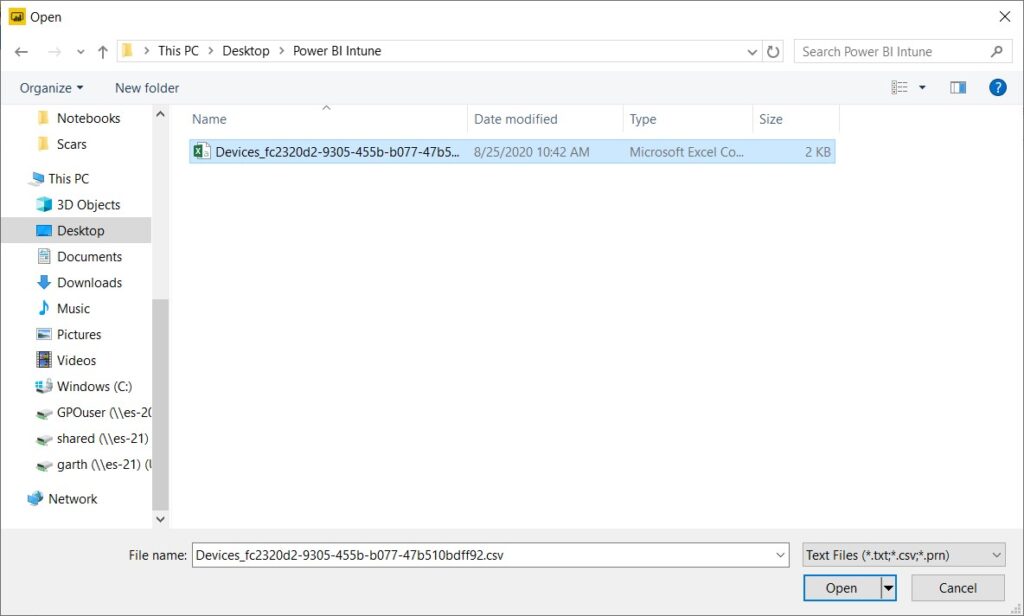Click the Open button
This screenshot has height=616, width=1024.
[x=840, y=588]
